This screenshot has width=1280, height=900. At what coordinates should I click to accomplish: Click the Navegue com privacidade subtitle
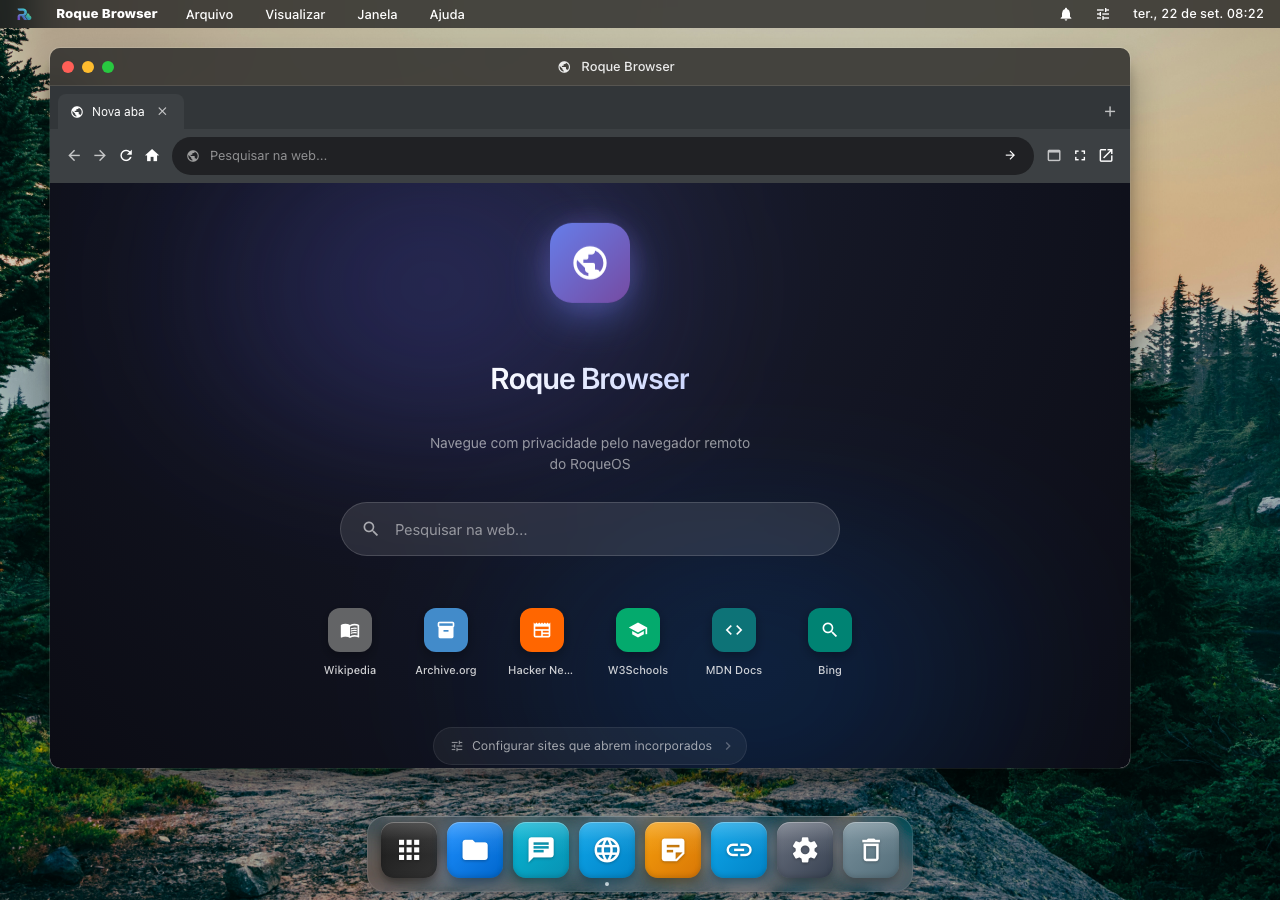point(590,453)
